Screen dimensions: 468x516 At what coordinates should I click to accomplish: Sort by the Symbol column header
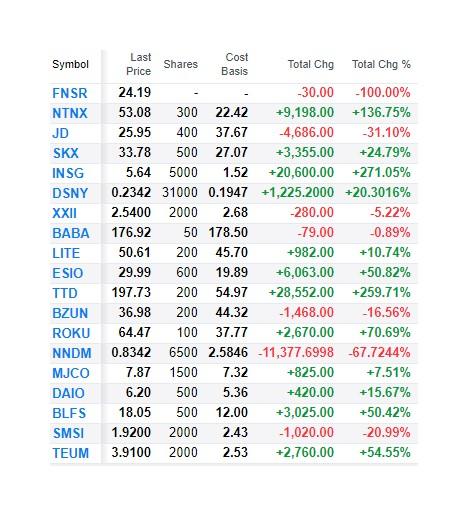click(70, 64)
